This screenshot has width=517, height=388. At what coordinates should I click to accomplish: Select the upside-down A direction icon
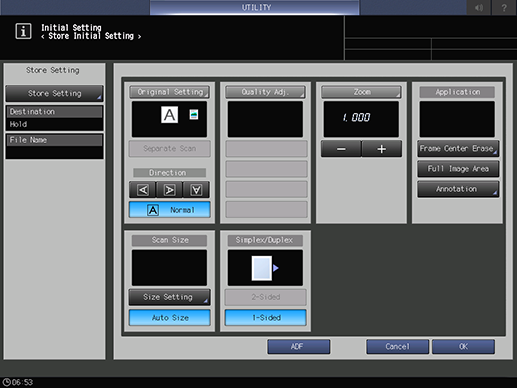pos(196,190)
